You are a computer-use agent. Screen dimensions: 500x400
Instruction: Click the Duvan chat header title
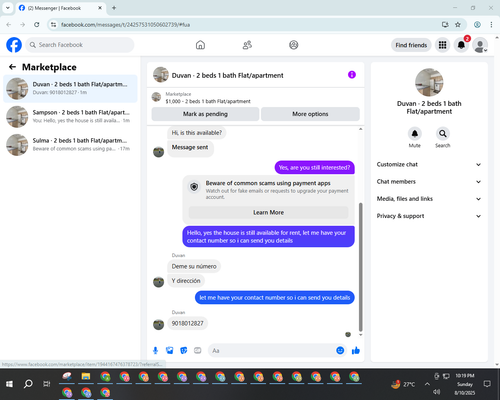click(227, 75)
